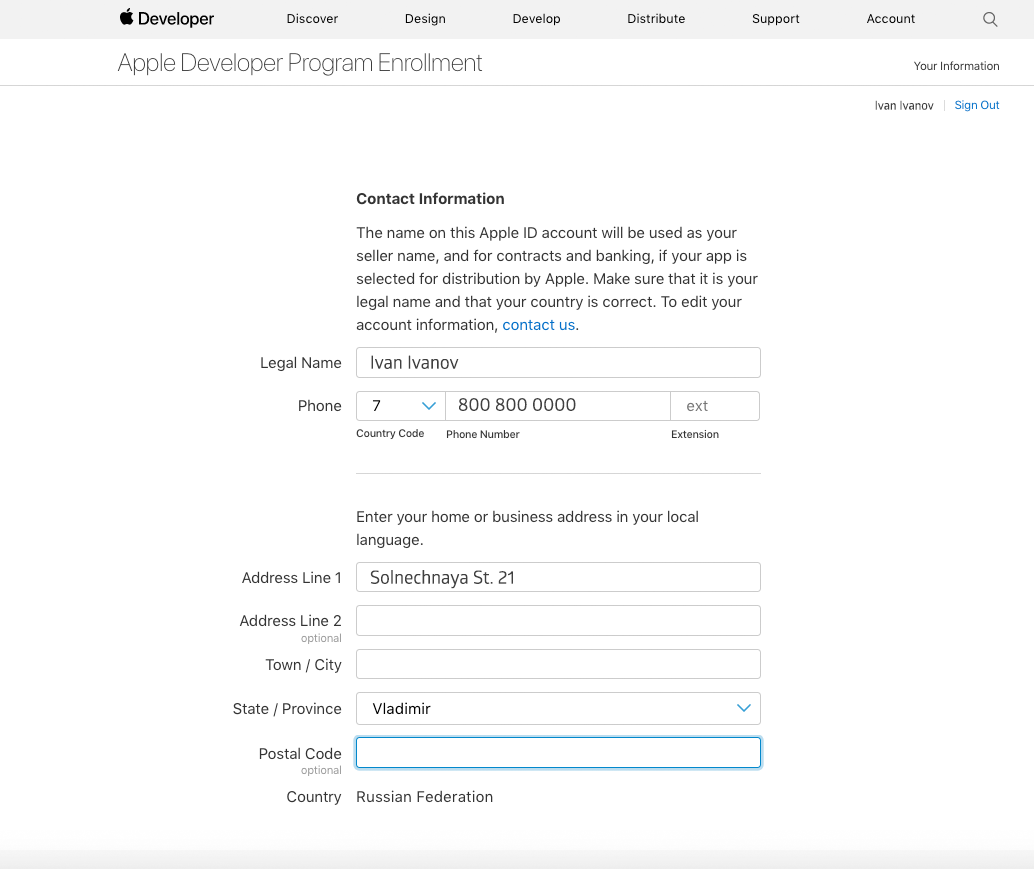1034x869 pixels.
Task: Follow the contact us link
Action: coord(538,325)
